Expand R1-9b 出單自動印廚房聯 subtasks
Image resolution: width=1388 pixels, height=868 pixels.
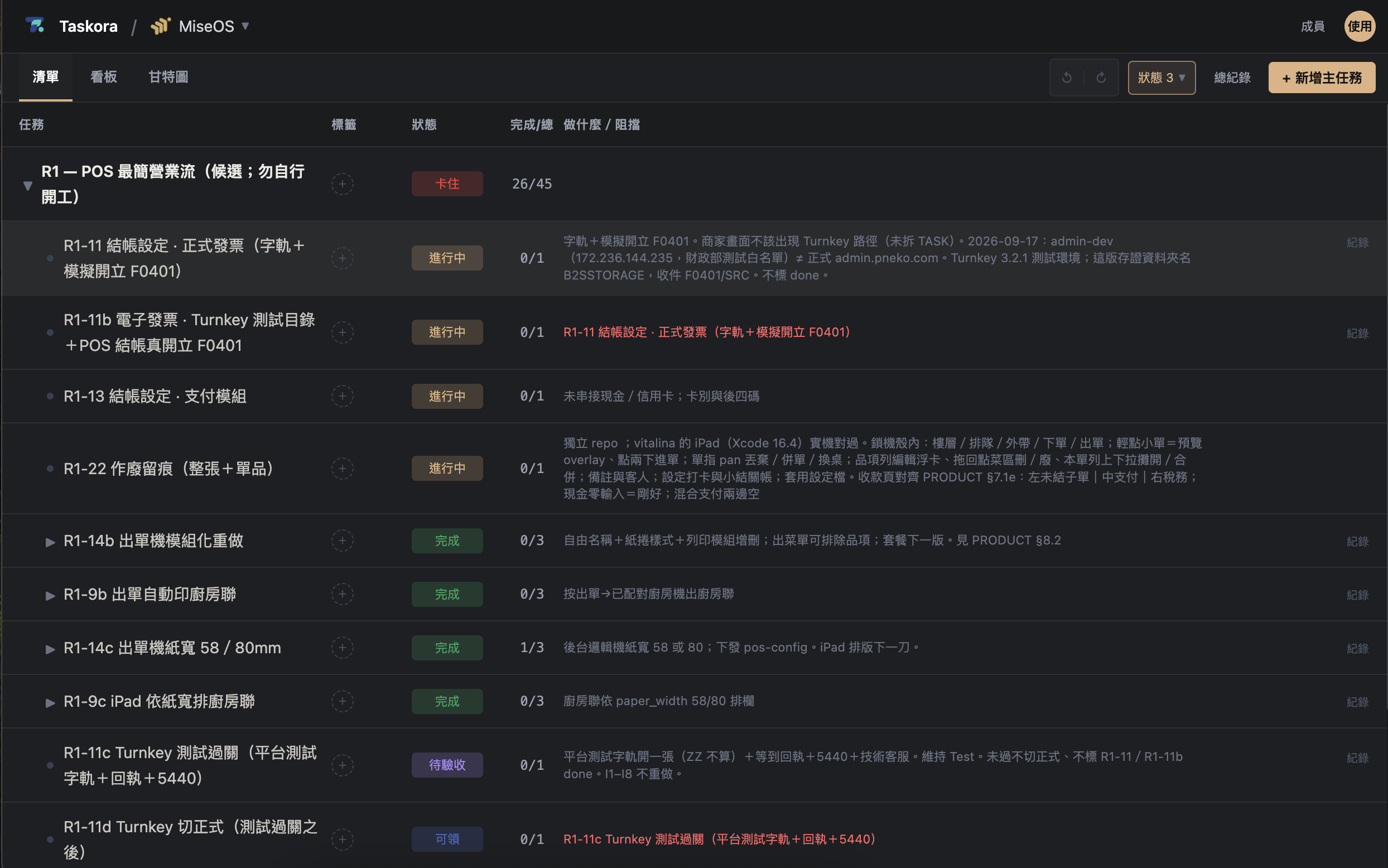pyautogui.click(x=50, y=595)
